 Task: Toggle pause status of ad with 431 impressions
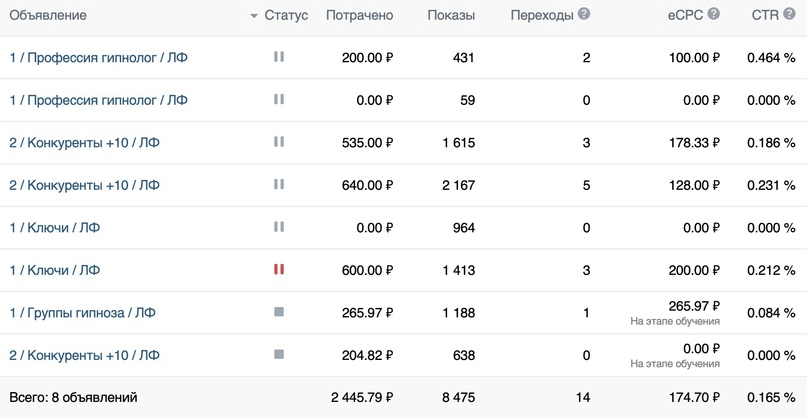[279, 58]
